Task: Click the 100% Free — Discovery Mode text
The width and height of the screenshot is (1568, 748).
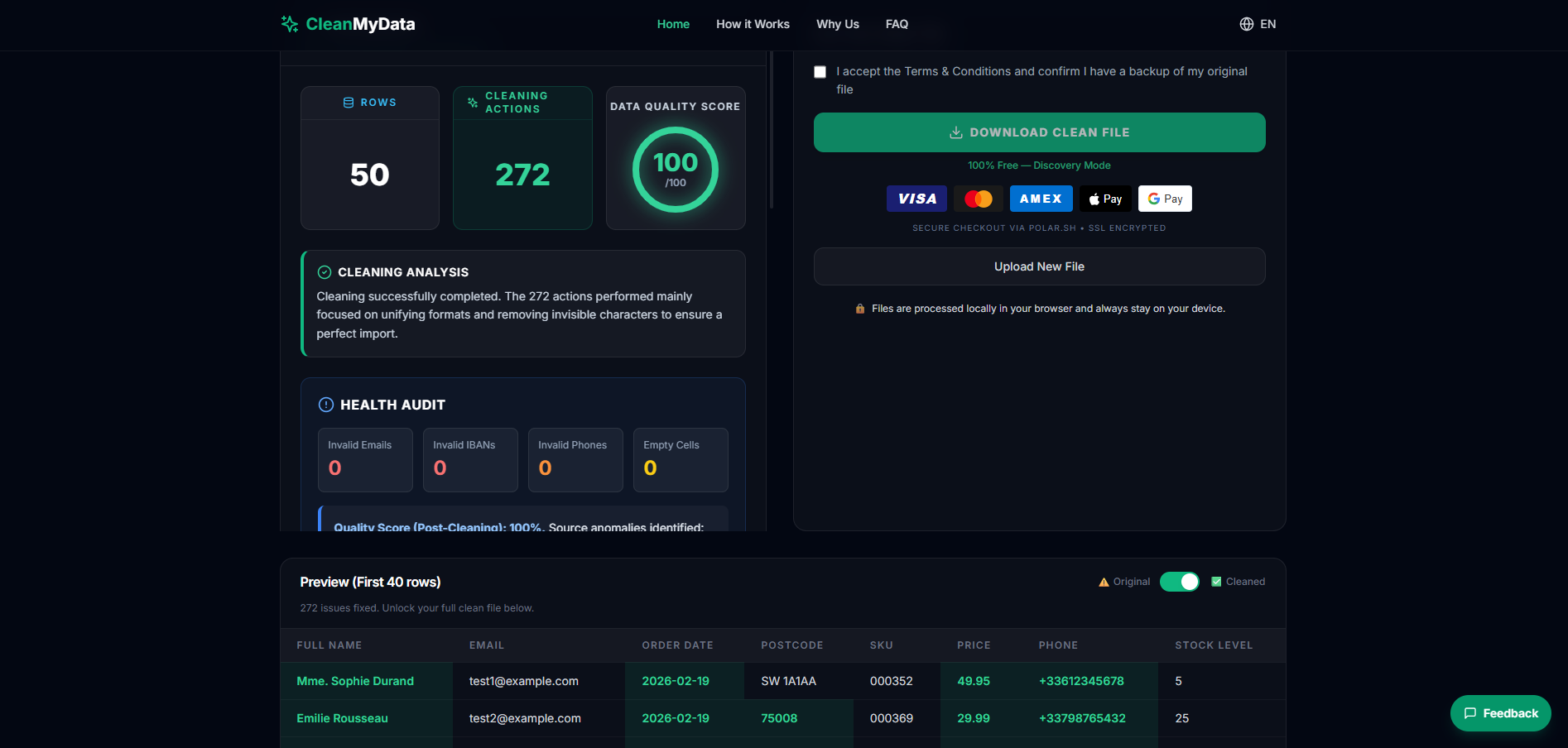Action: [1039, 165]
